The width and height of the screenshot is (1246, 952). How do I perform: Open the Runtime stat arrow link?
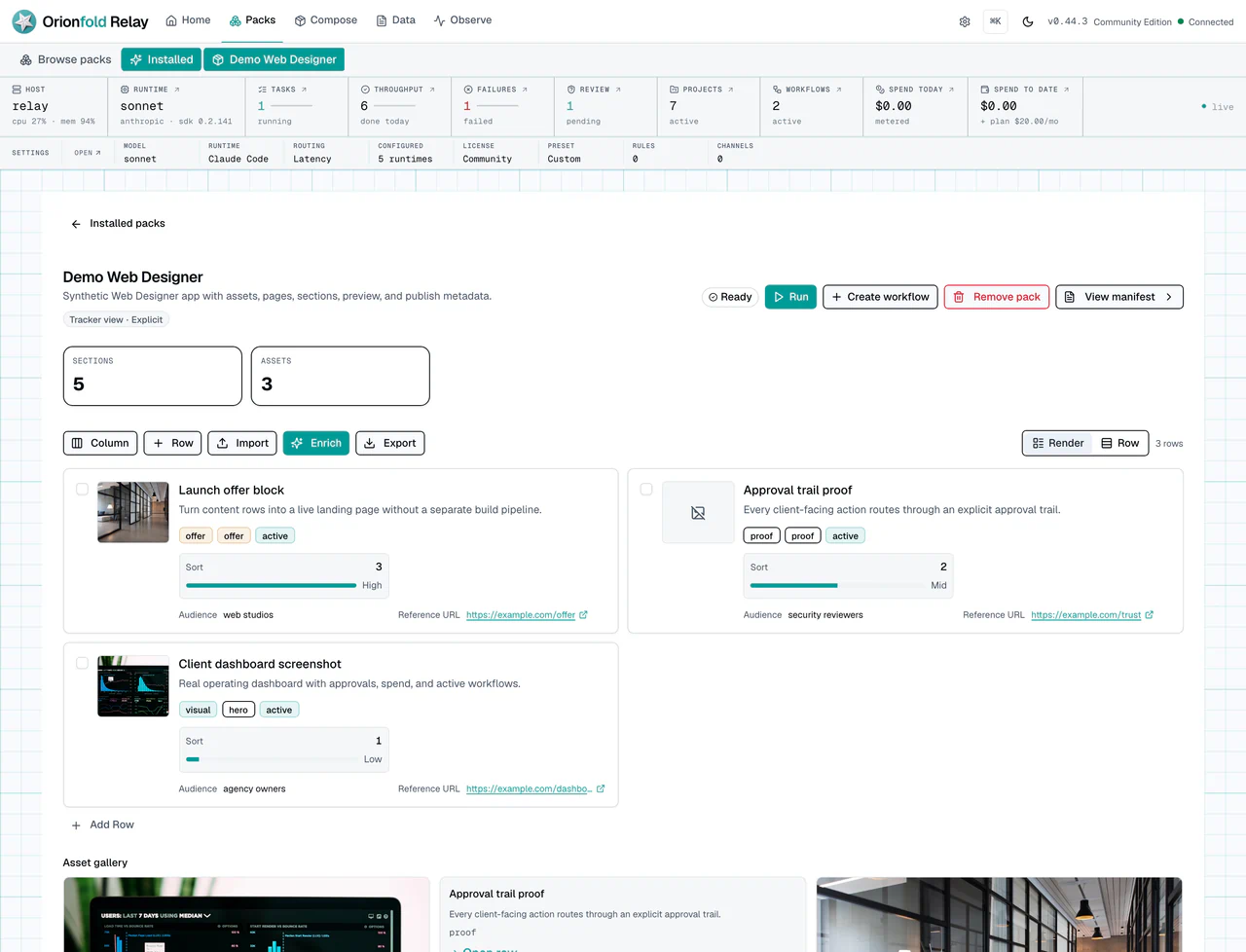177,90
